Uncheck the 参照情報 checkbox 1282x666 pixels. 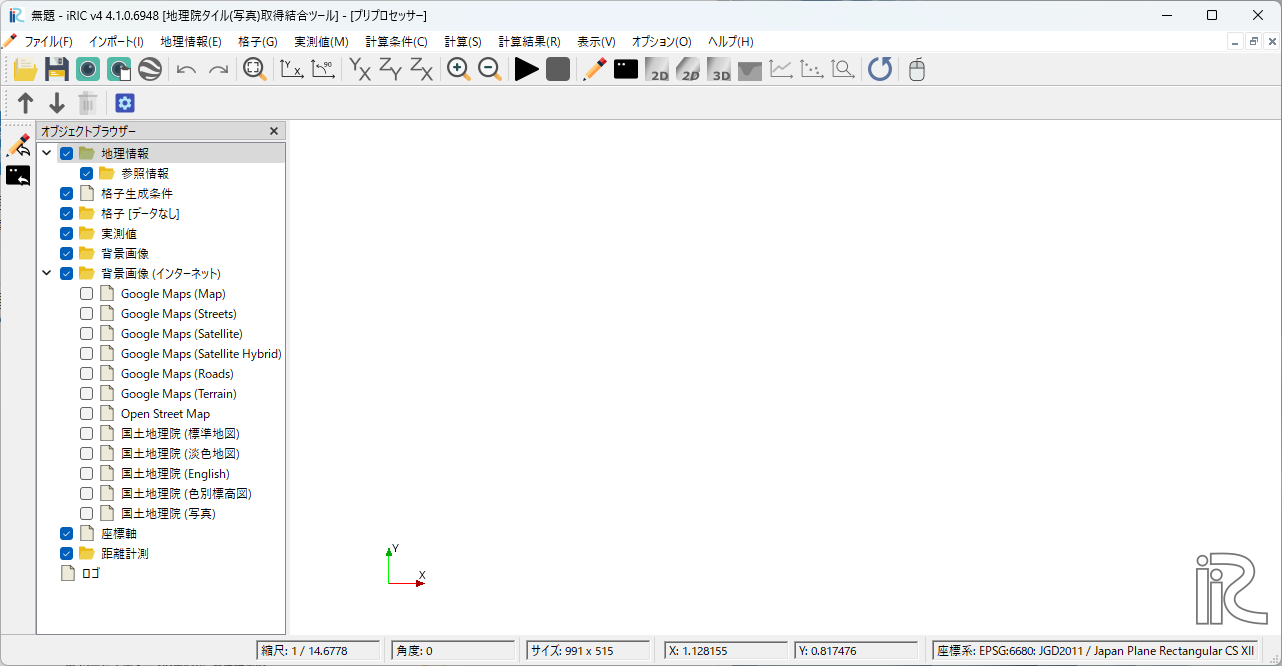[x=87, y=173]
